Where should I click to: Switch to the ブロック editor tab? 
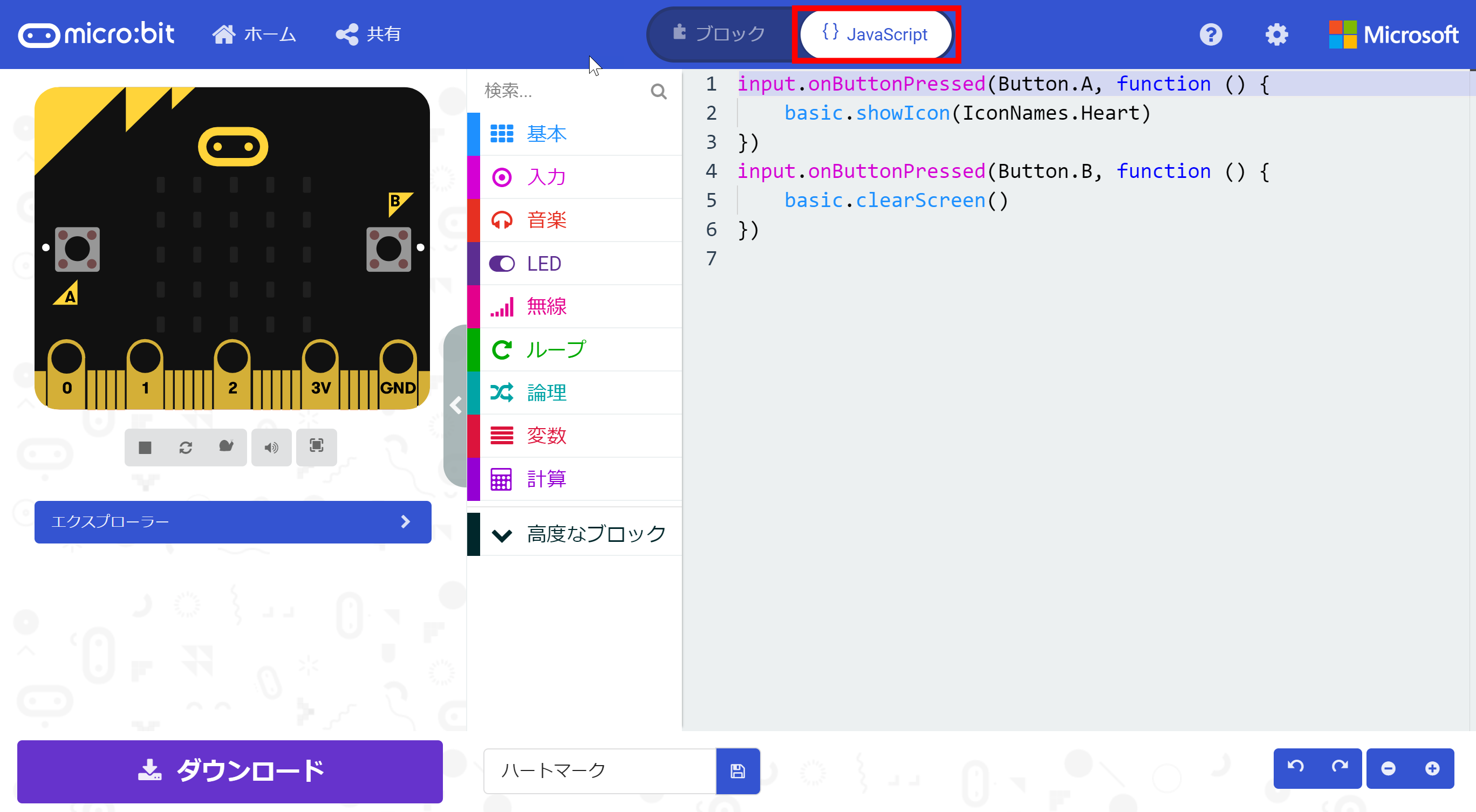(729, 34)
